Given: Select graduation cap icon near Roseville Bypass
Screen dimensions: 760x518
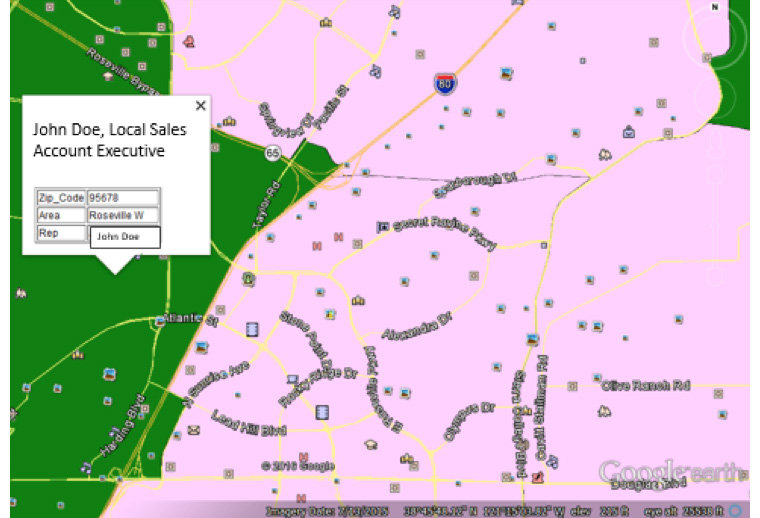Looking at the screenshot, I should [108, 76].
